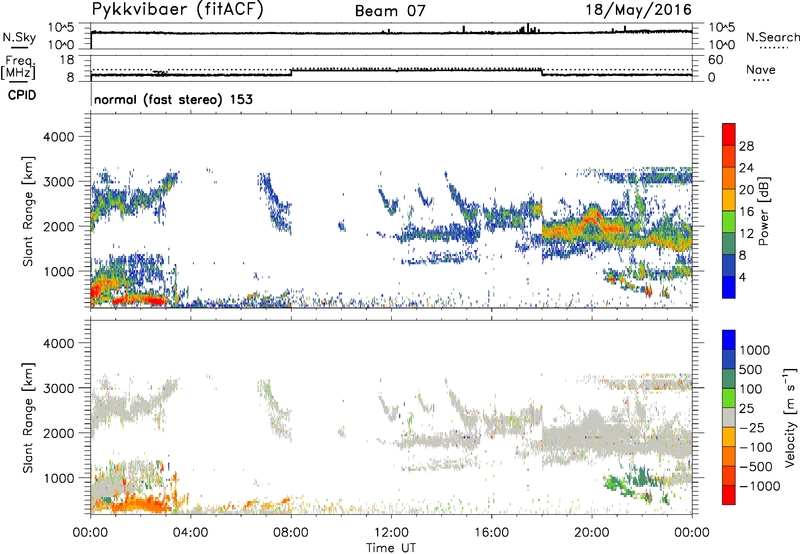Click the '1000' value on Velocity scale
800x554 pixels.
pos(755,350)
